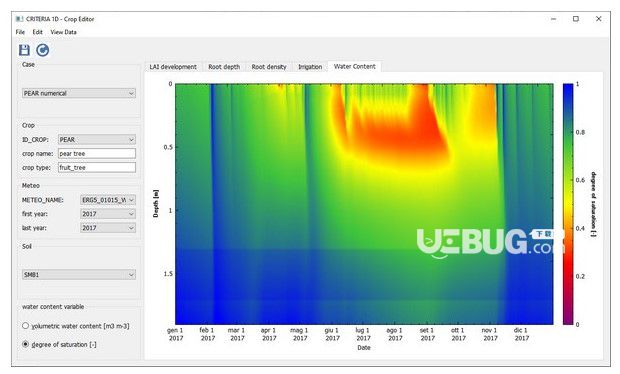Open the File menu
Screen dimensions: 620x374
(20, 32)
